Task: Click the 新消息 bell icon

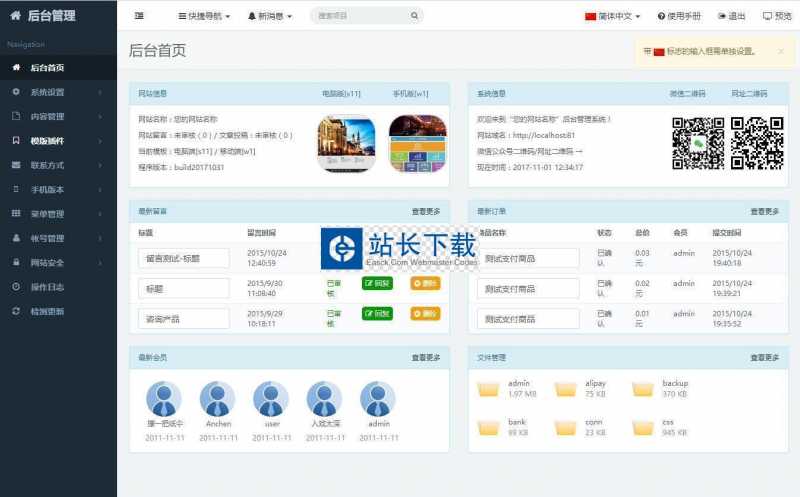Action: [x=252, y=16]
